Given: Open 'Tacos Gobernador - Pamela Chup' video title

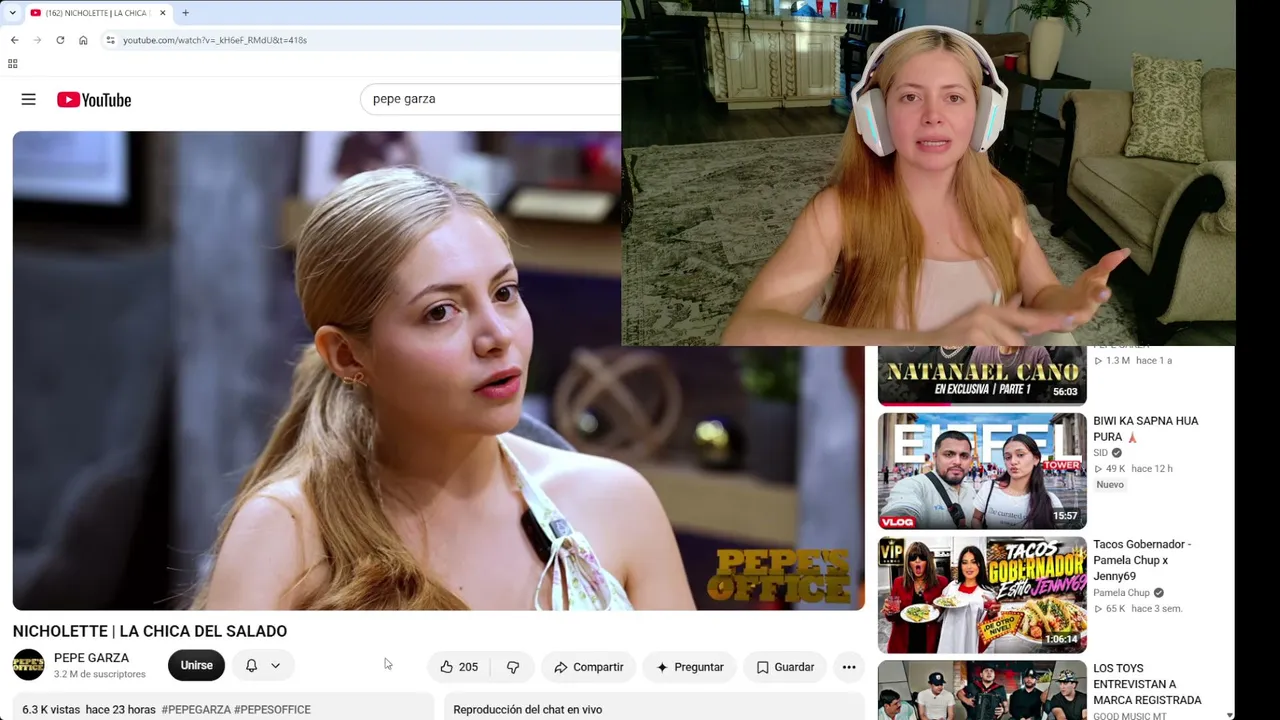Looking at the screenshot, I should click(x=1142, y=560).
